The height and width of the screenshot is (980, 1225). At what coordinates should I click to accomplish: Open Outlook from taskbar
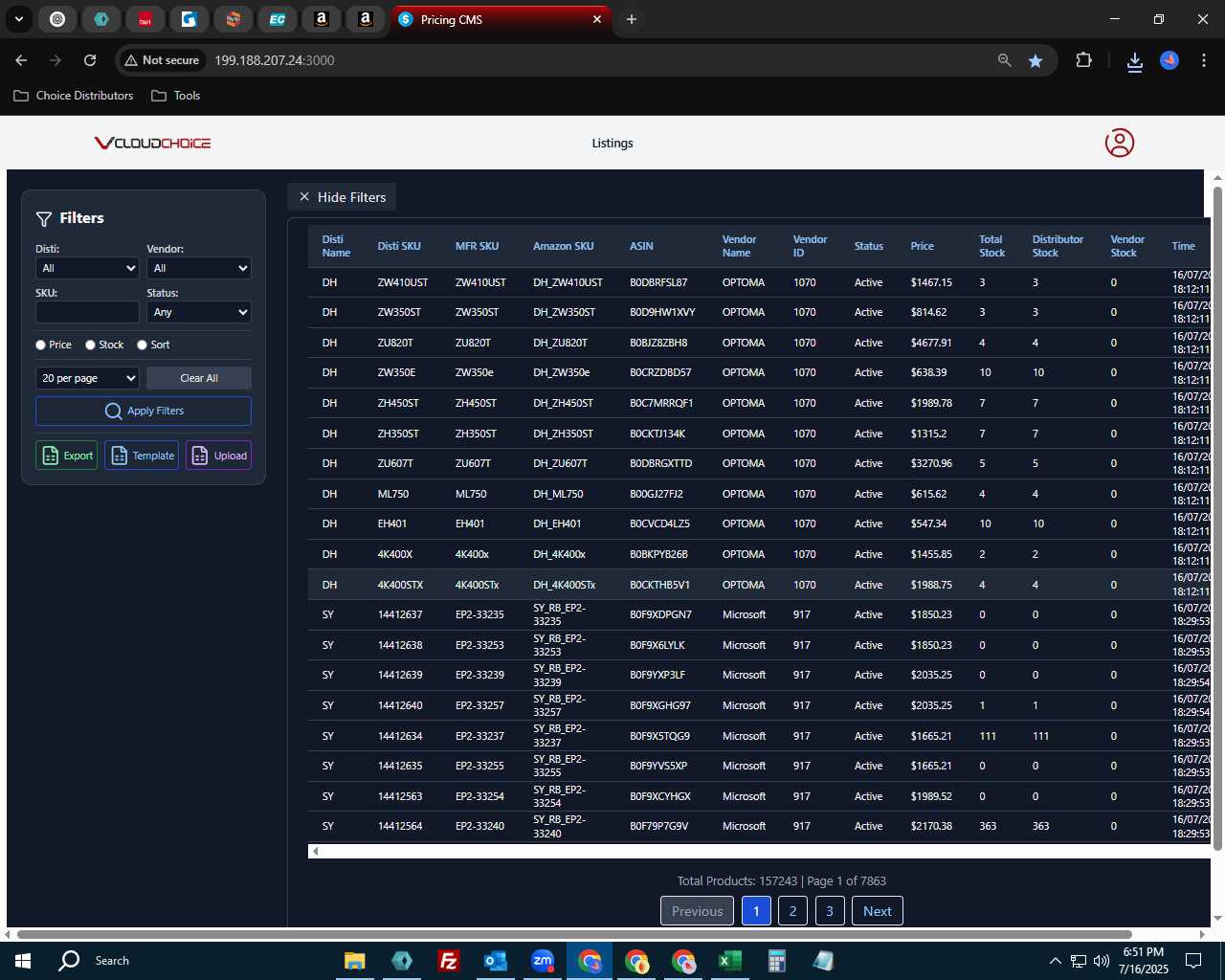click(x=495, y=961)
